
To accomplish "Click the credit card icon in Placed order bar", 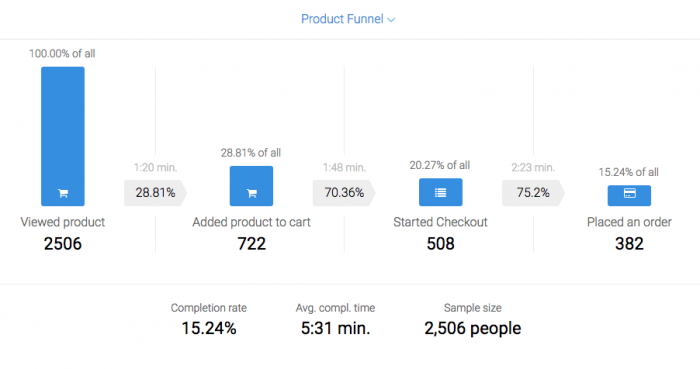I will (629, 193).
